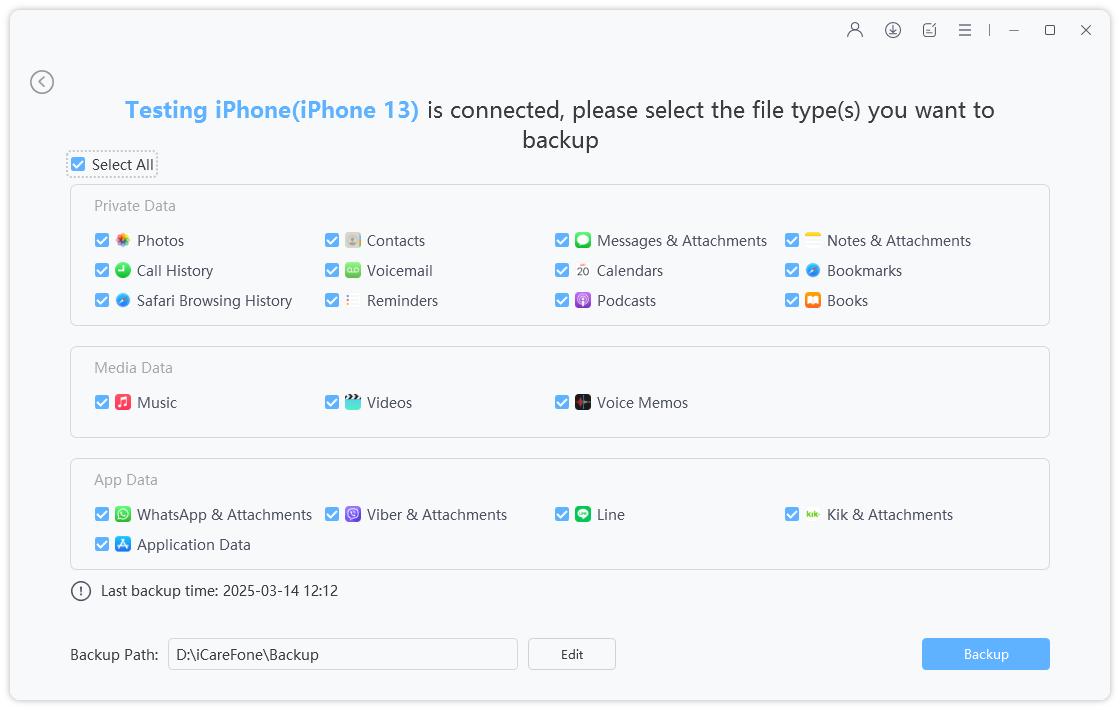Click the Viber icon
Screen dimensions: 1120x710
tap(353, 514)
